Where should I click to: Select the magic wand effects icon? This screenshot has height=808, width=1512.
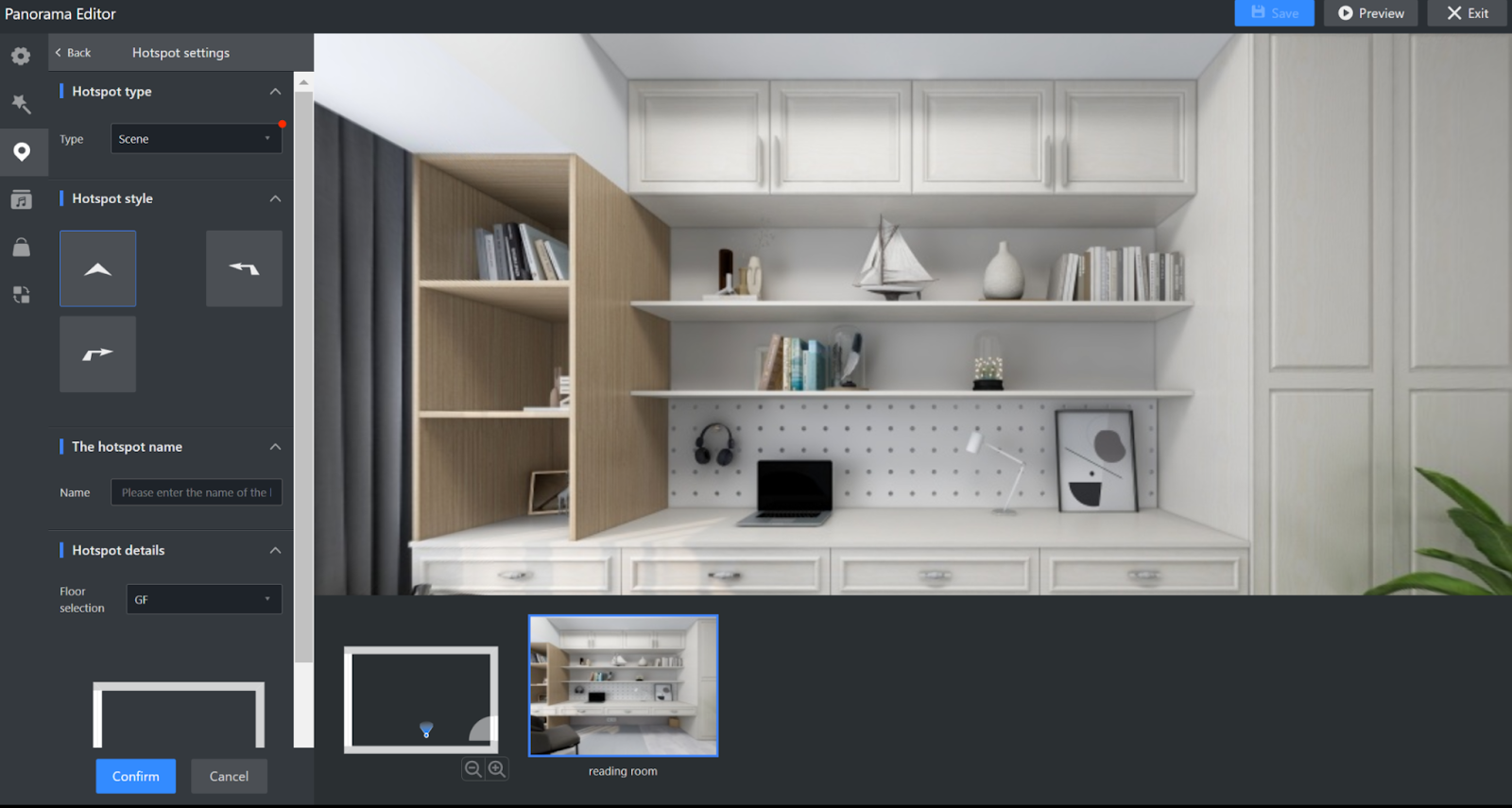[21, 104]
